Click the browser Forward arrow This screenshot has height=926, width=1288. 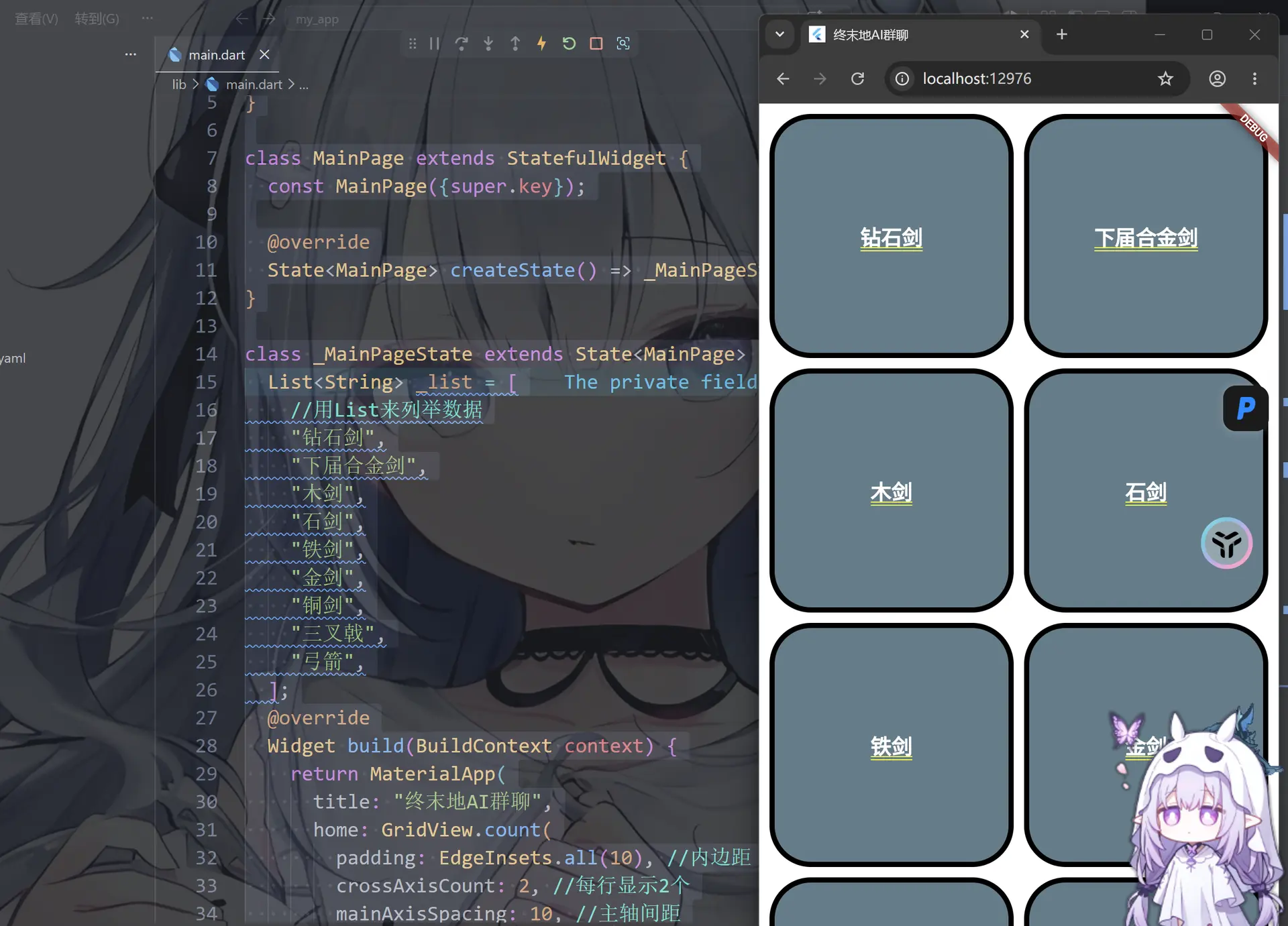click(820, 78)
